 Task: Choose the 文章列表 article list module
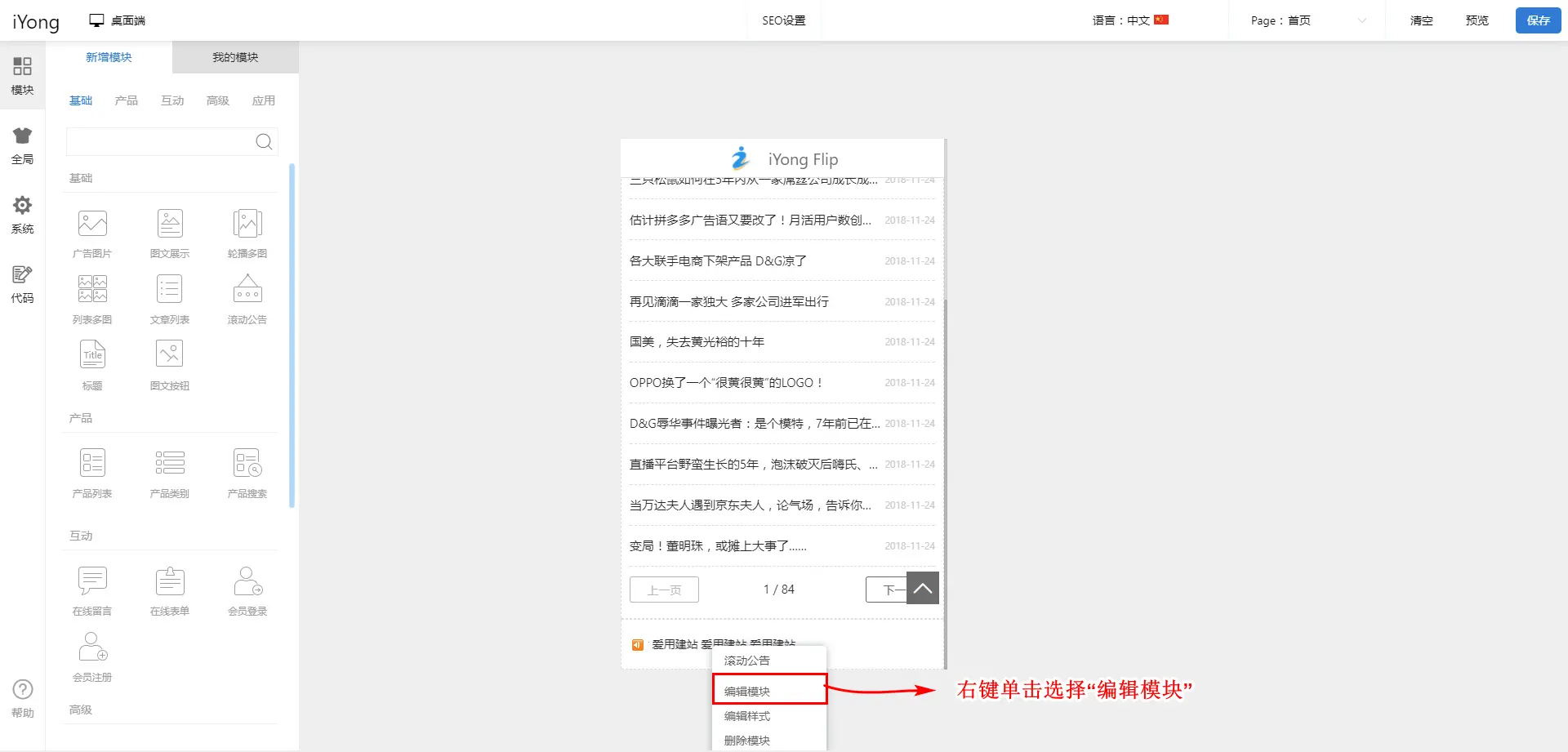[x=170, y=290]
